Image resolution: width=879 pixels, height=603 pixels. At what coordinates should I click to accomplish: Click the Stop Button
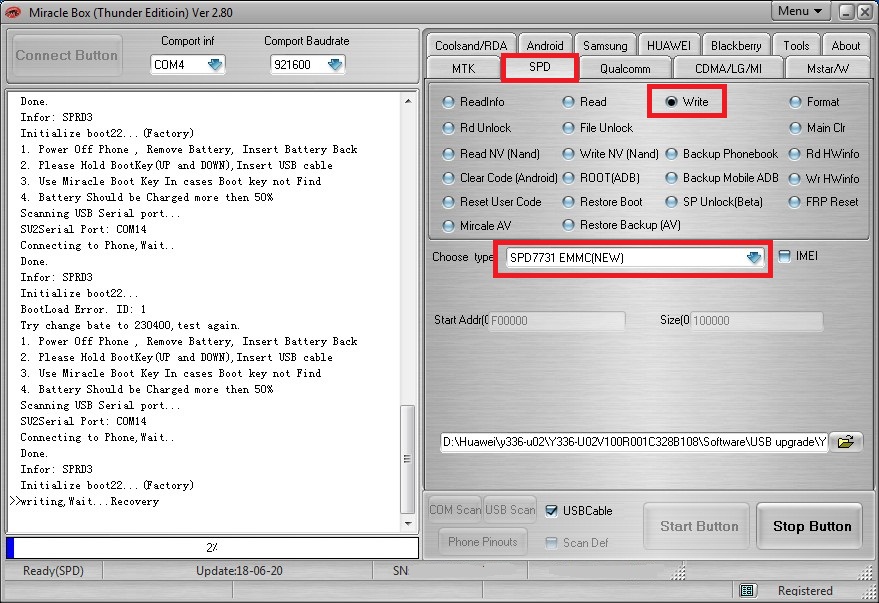[811, 526]
